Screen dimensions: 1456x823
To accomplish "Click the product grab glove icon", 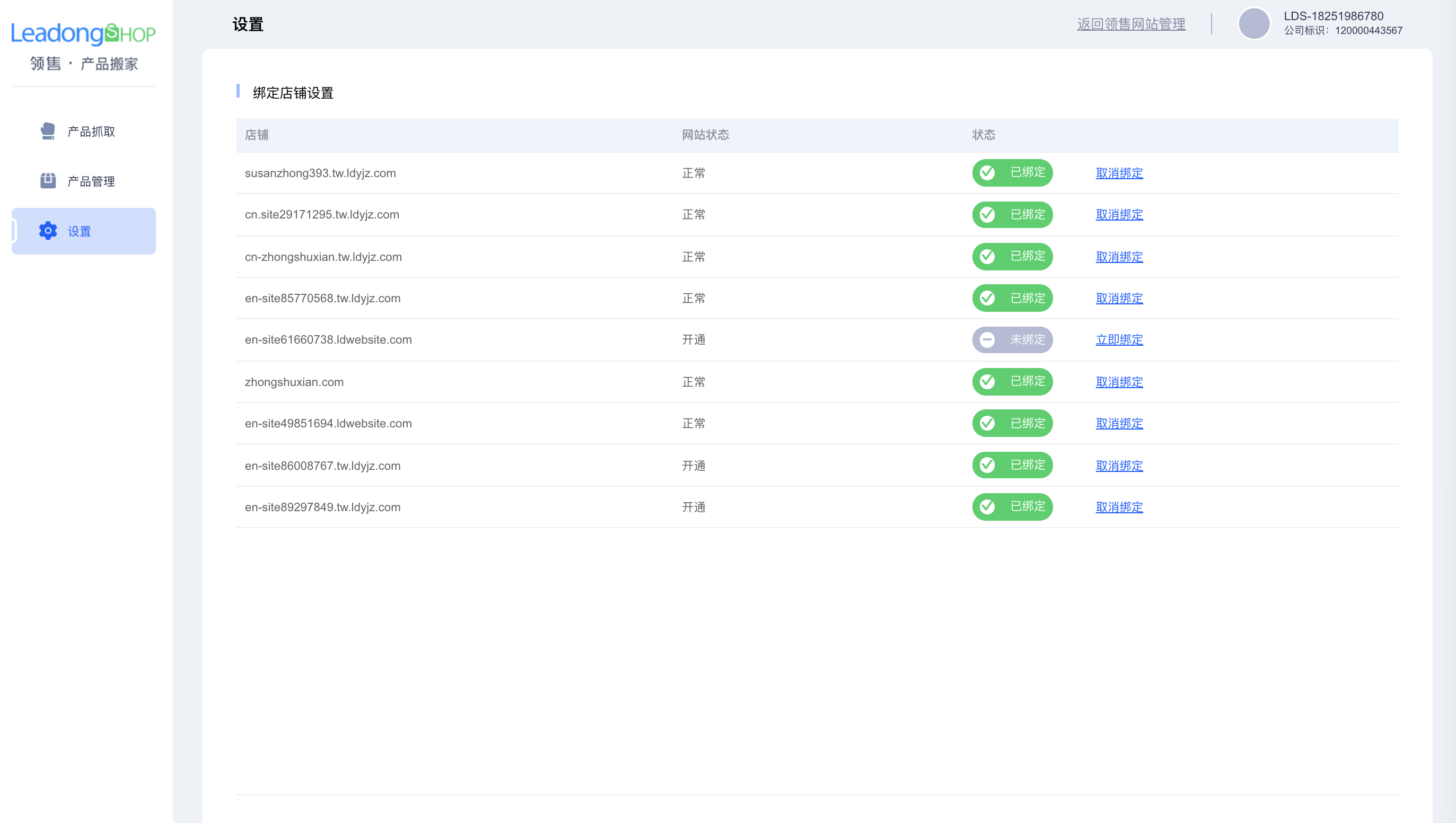I will coord(48,131).
